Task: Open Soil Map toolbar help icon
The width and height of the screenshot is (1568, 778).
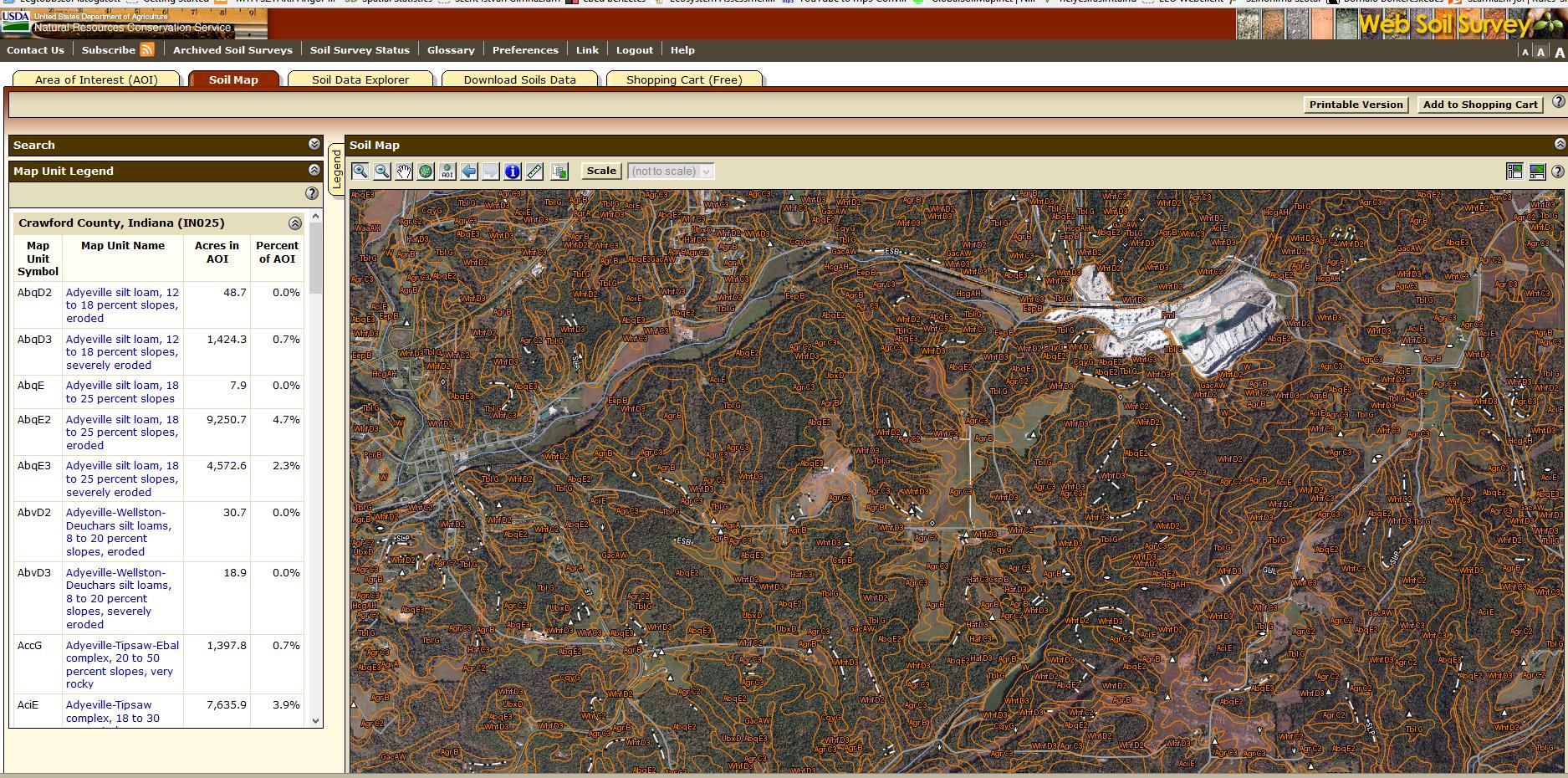Action: 1558,171
